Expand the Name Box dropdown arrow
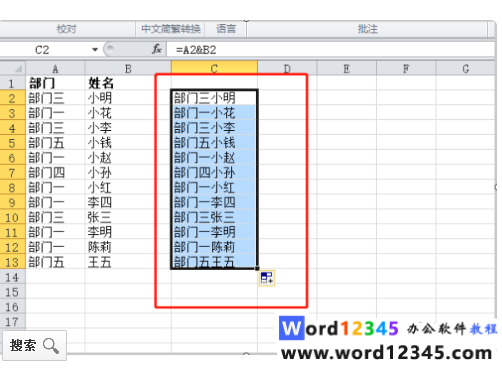Screen dimensions: 502x369 (x=95, y=50)
